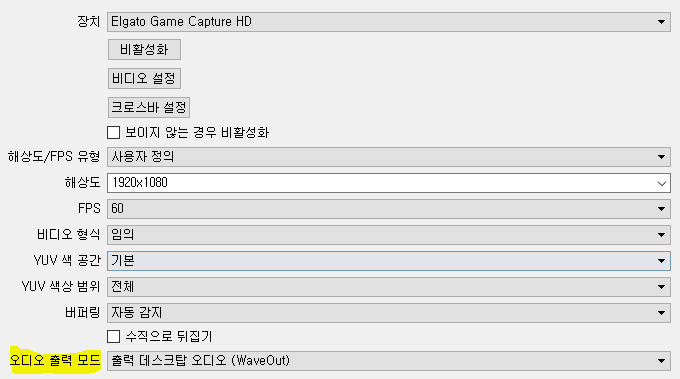This screenshot has width=680, height=379.
Task: Click arrow on Elgato Game Capture HD
Action: (661, 22)
